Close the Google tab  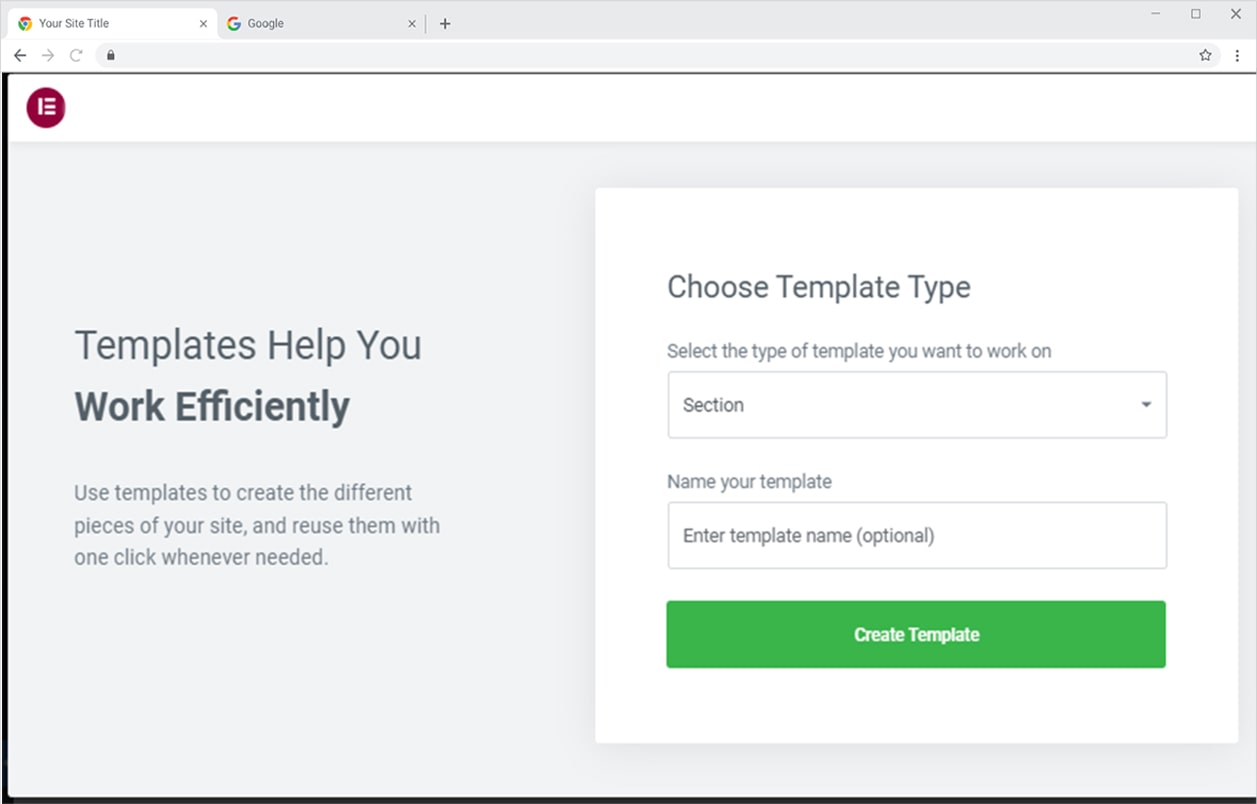(412, 24)
